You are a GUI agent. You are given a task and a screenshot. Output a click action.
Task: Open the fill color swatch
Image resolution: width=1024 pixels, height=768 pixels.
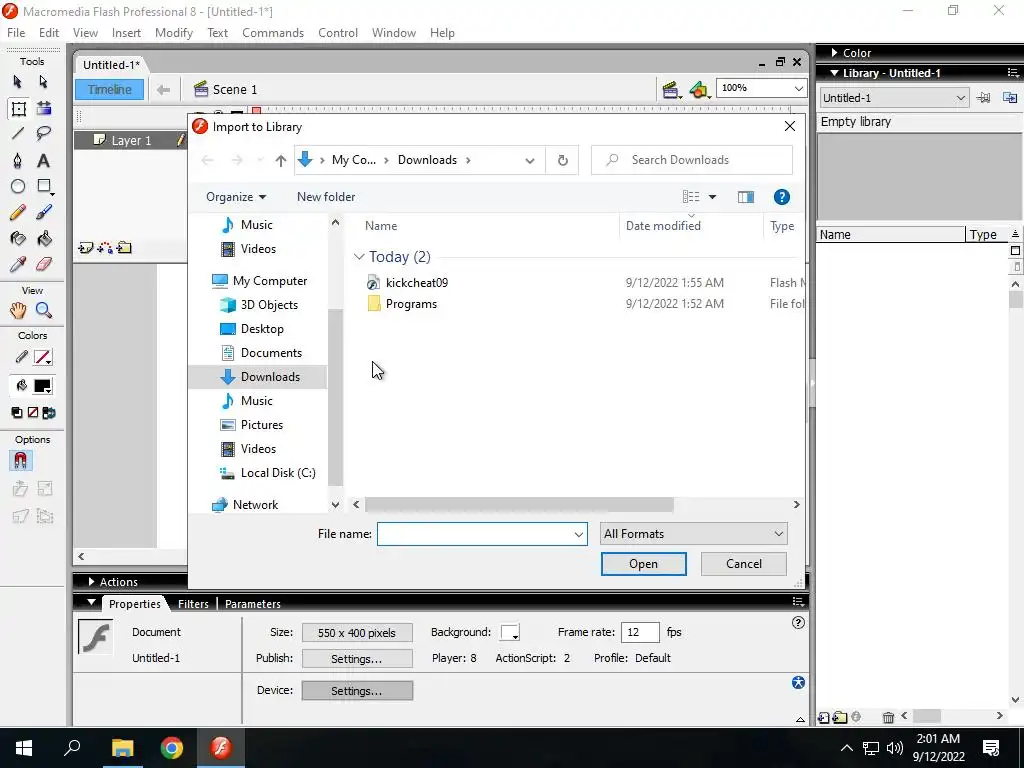point(42,386)
